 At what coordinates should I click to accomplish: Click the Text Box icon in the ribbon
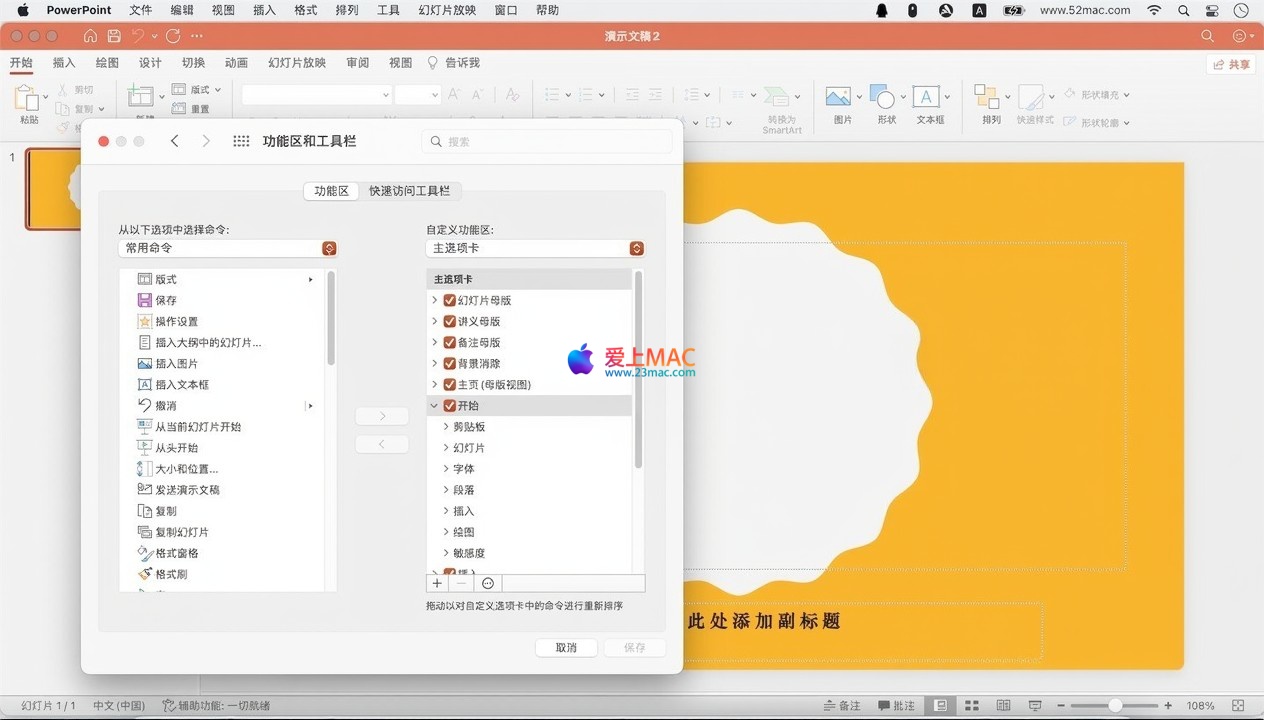(x=929, y=104)
